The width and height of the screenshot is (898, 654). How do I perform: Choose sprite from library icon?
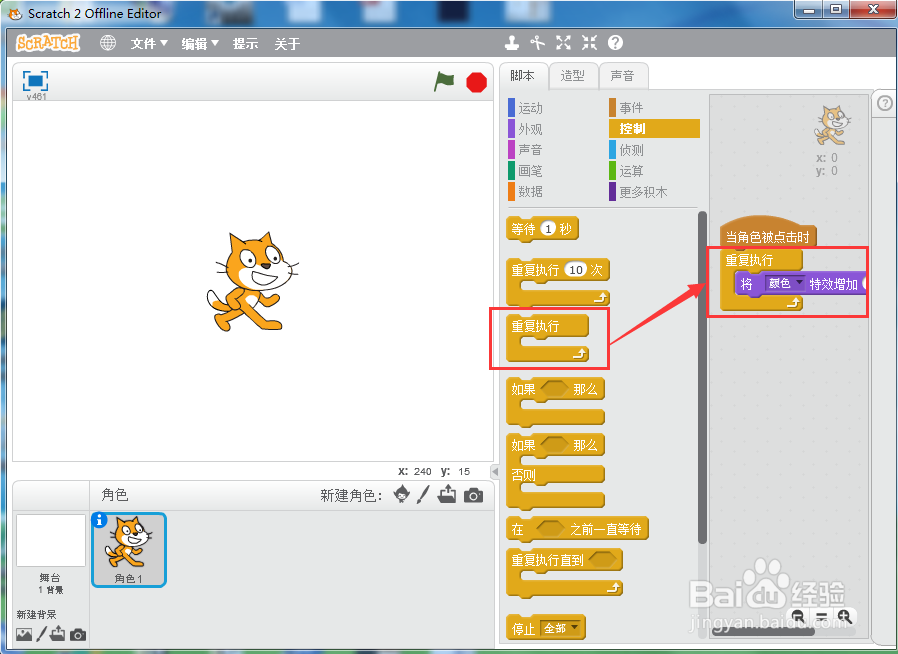(x=402, y=494)
